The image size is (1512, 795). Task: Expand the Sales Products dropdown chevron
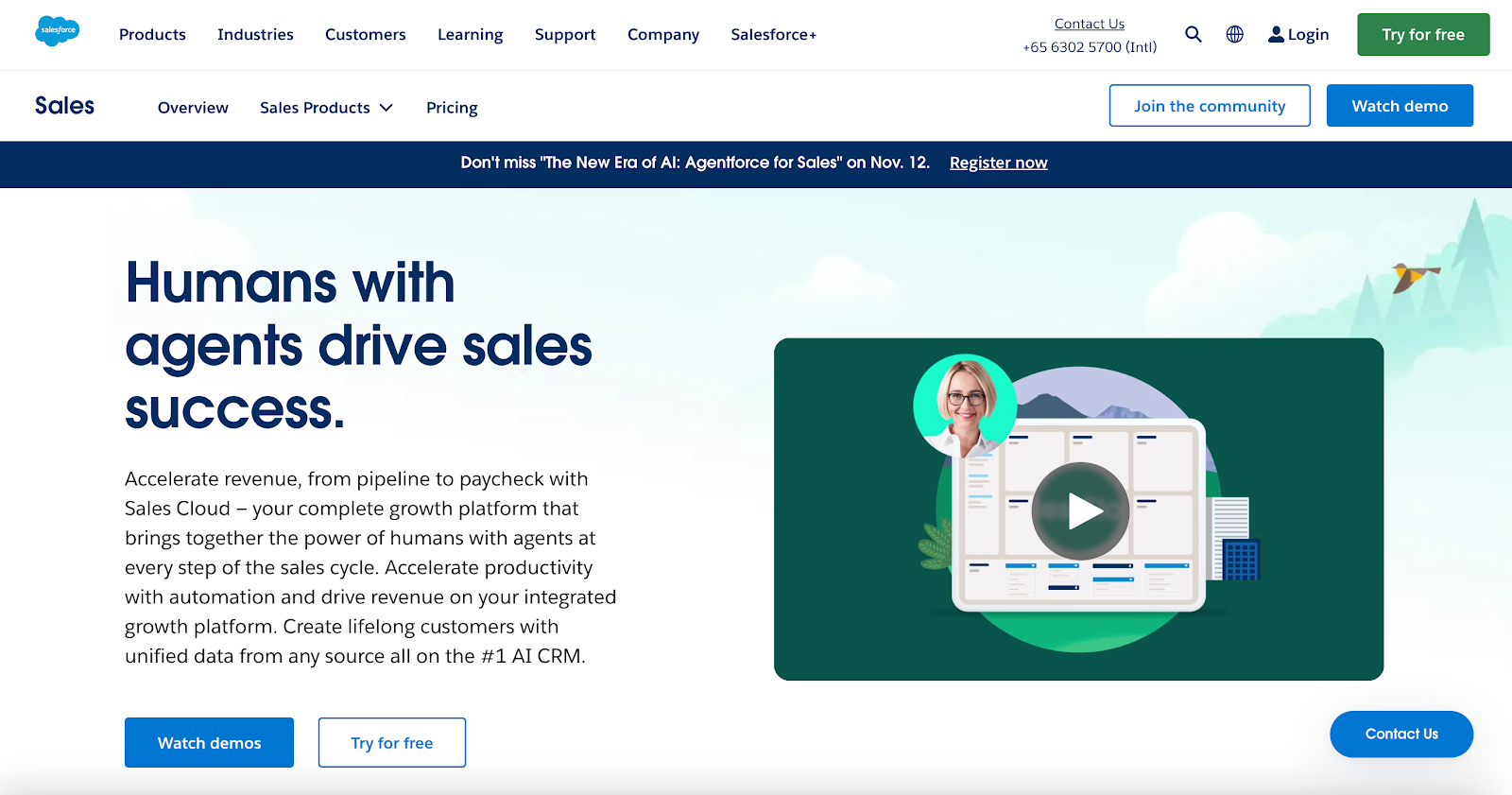(386, 108)
